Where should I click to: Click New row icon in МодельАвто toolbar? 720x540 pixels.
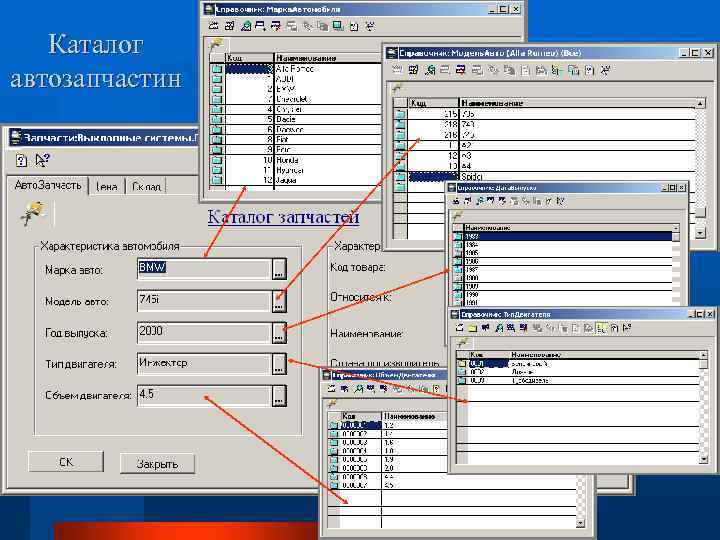point(398,70)
